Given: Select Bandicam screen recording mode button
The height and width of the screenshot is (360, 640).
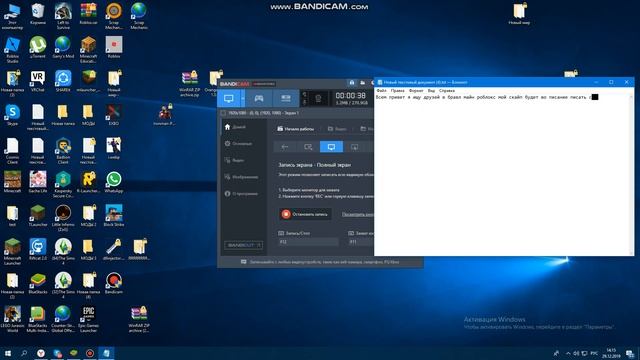Looking at the screenshot, I should click(x=229, y=98).
